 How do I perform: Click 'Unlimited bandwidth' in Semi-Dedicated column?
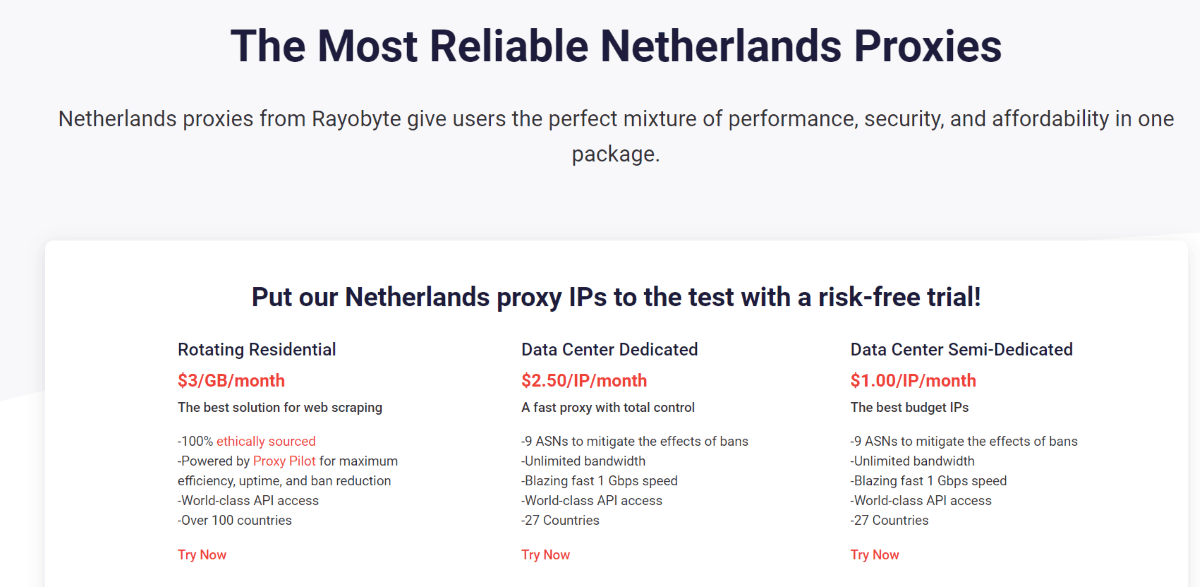(x=913, y=461)
